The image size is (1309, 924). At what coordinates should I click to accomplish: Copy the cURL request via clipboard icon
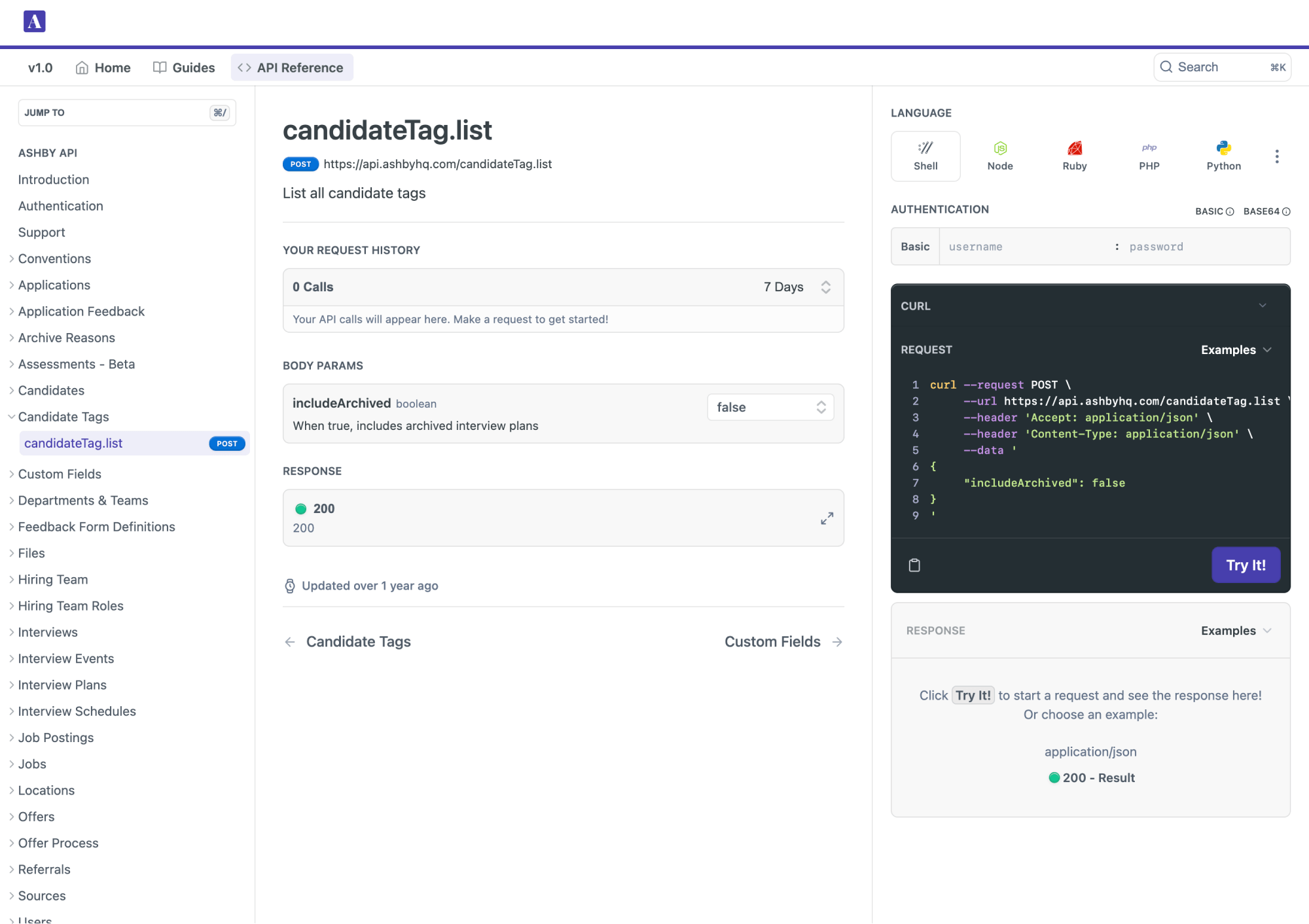coord(914,565)
